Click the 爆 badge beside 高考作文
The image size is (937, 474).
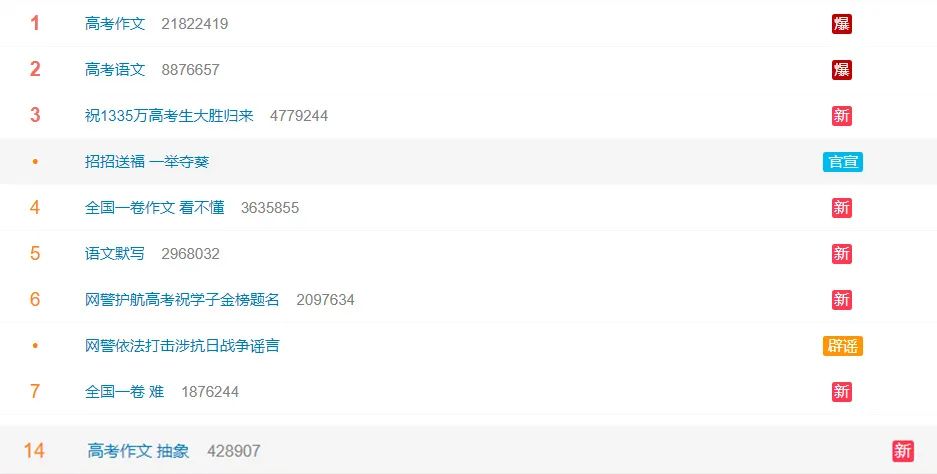841,24
